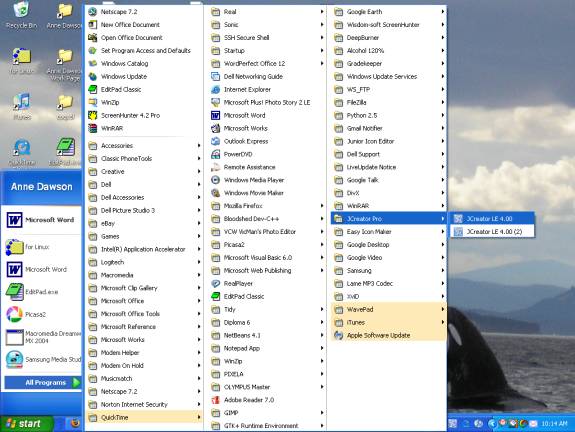The image size is (575, 432).
Task: Click the New Office Document icon
Action: pos(93,25)
